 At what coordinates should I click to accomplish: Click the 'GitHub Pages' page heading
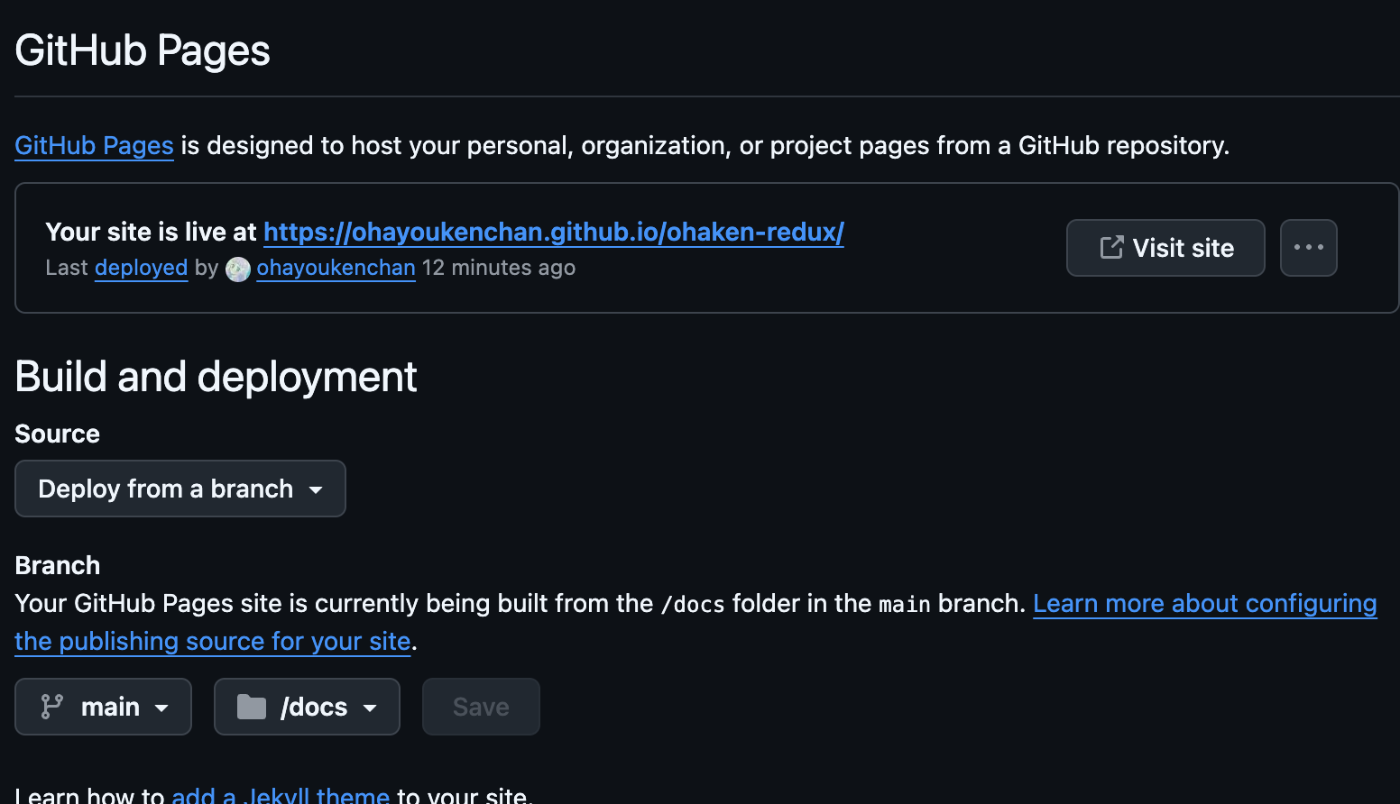pyautogui.click(x=143, y=51)
